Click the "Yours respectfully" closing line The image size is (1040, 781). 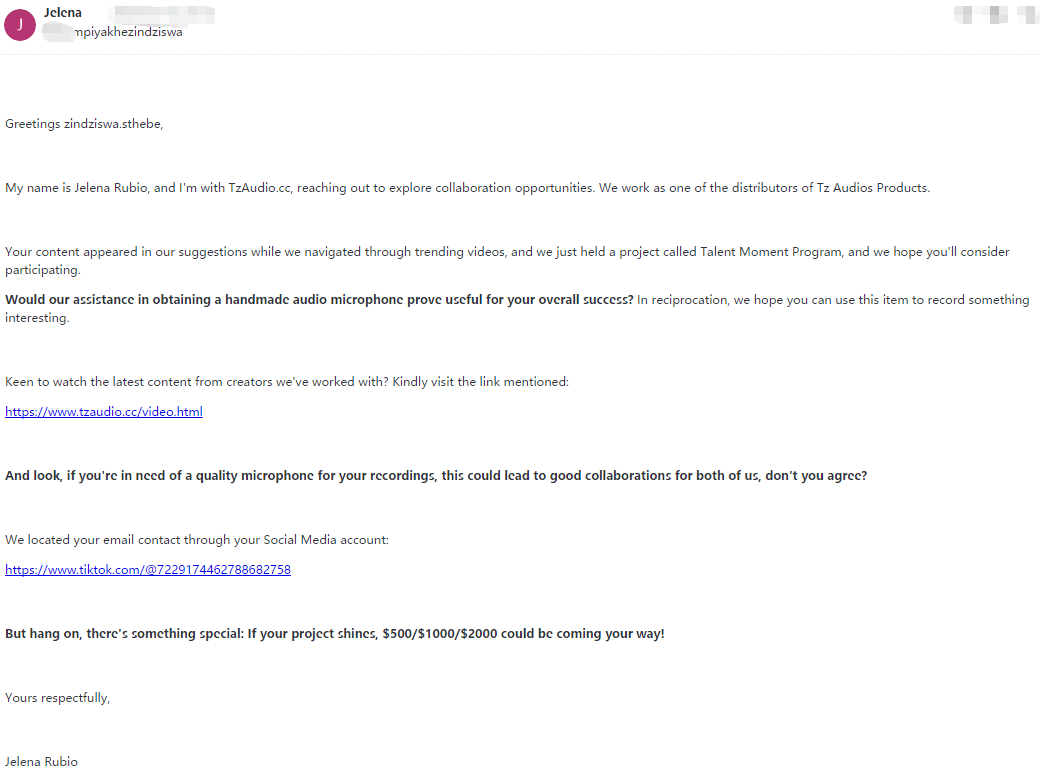58,698
